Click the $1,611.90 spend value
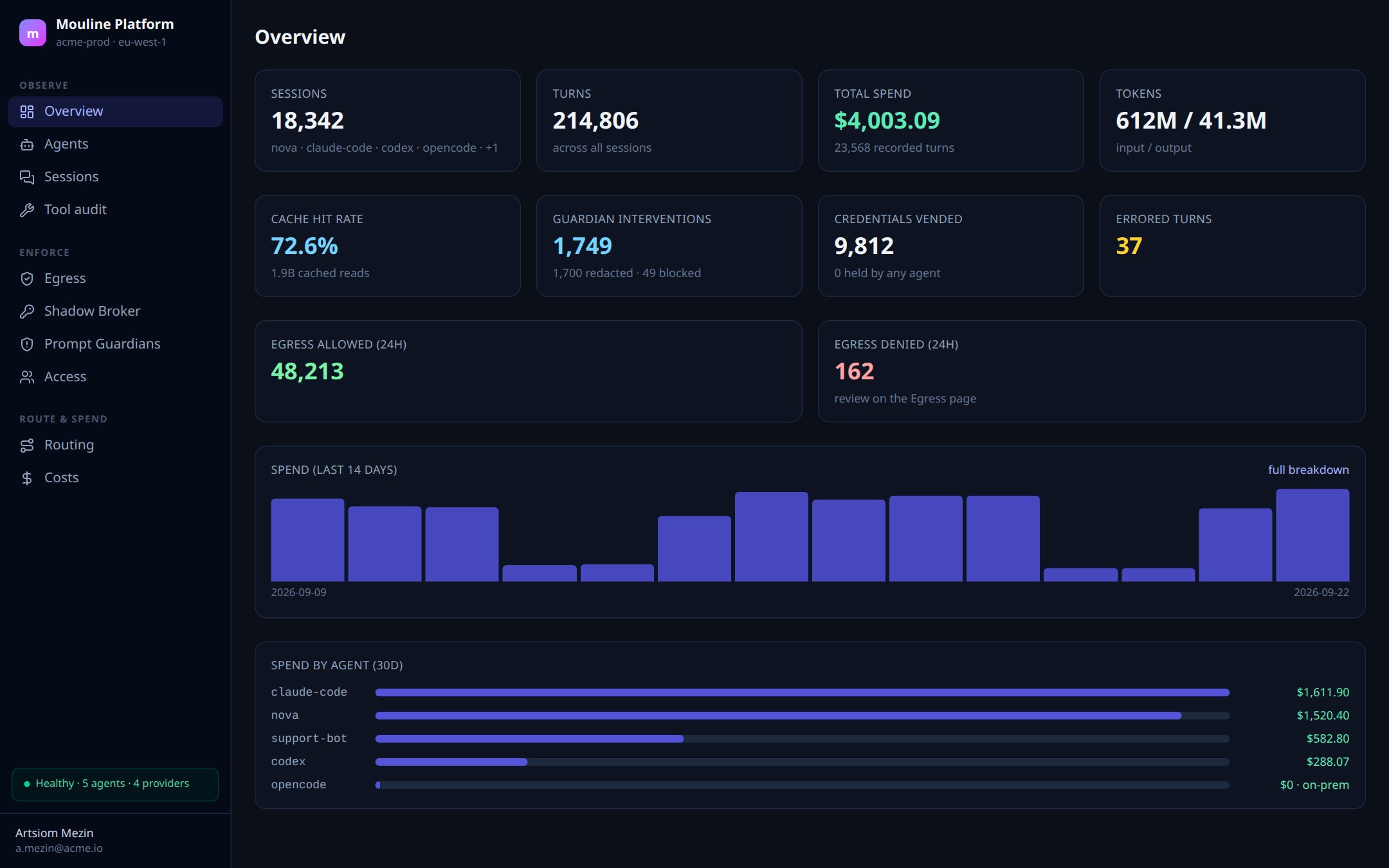The image size is (1389, 868). tap(1323, 692)
